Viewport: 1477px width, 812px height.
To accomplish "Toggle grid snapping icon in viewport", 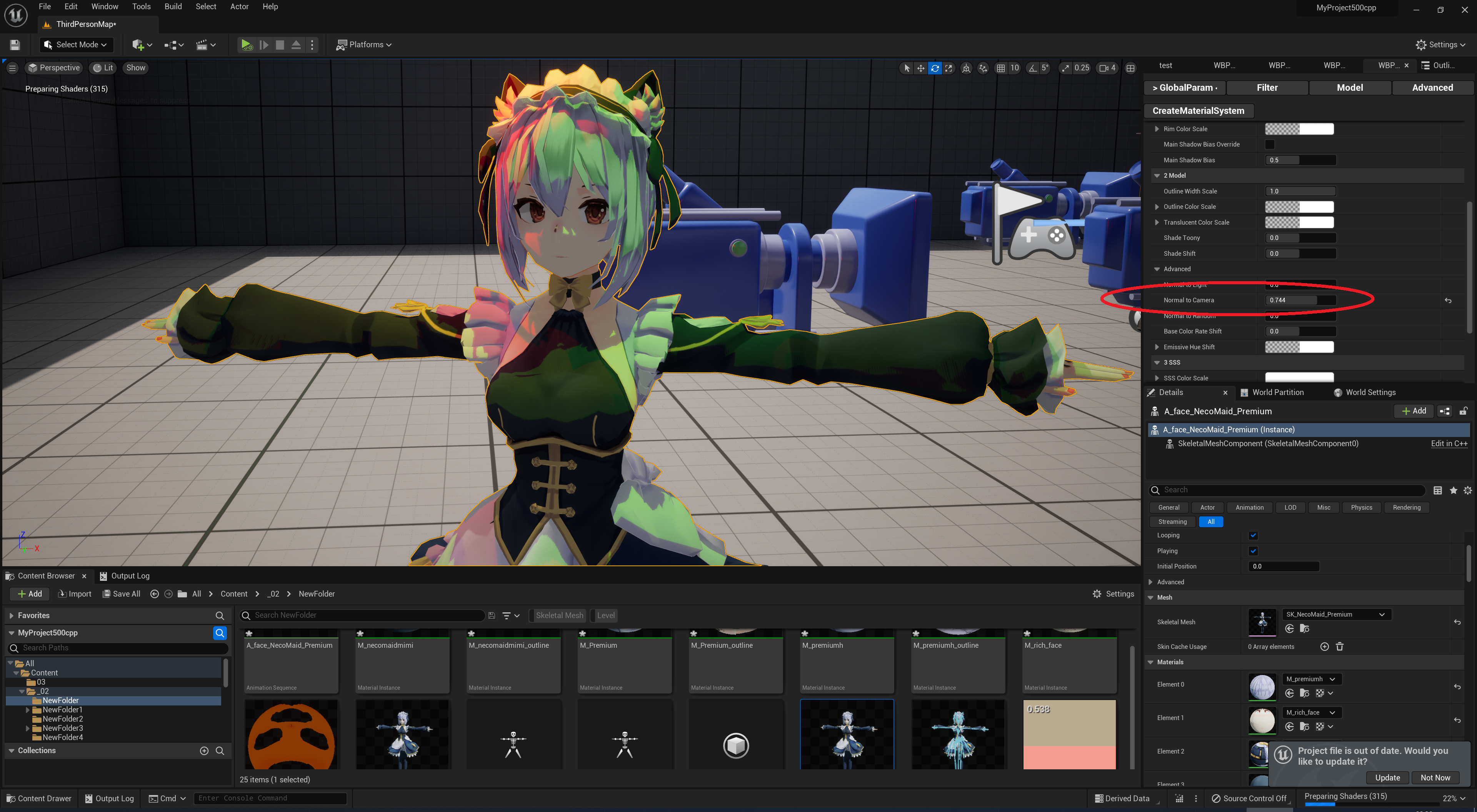I will tap(1000, 68).
